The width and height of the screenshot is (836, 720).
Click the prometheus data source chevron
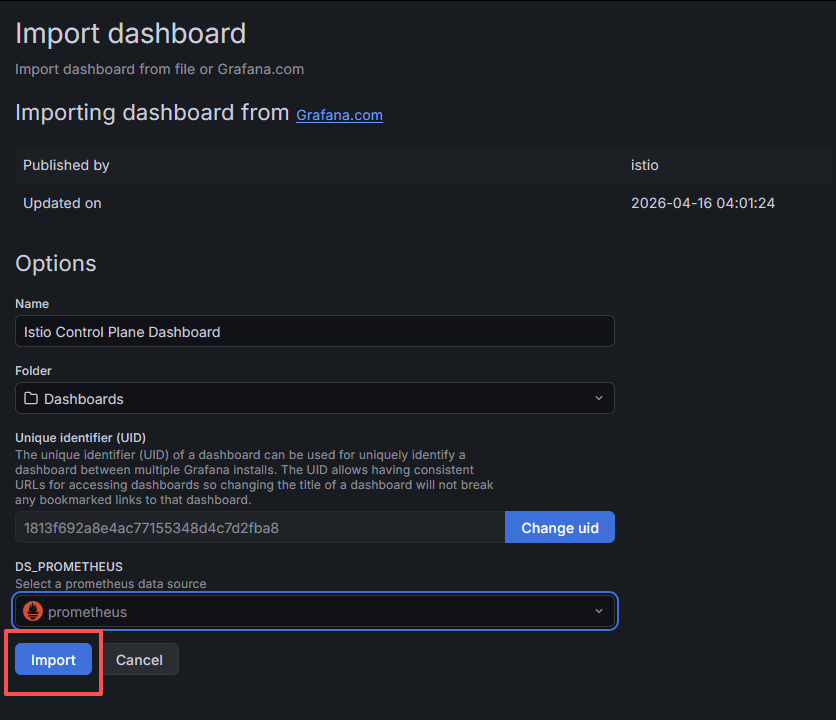pos(599,611)
